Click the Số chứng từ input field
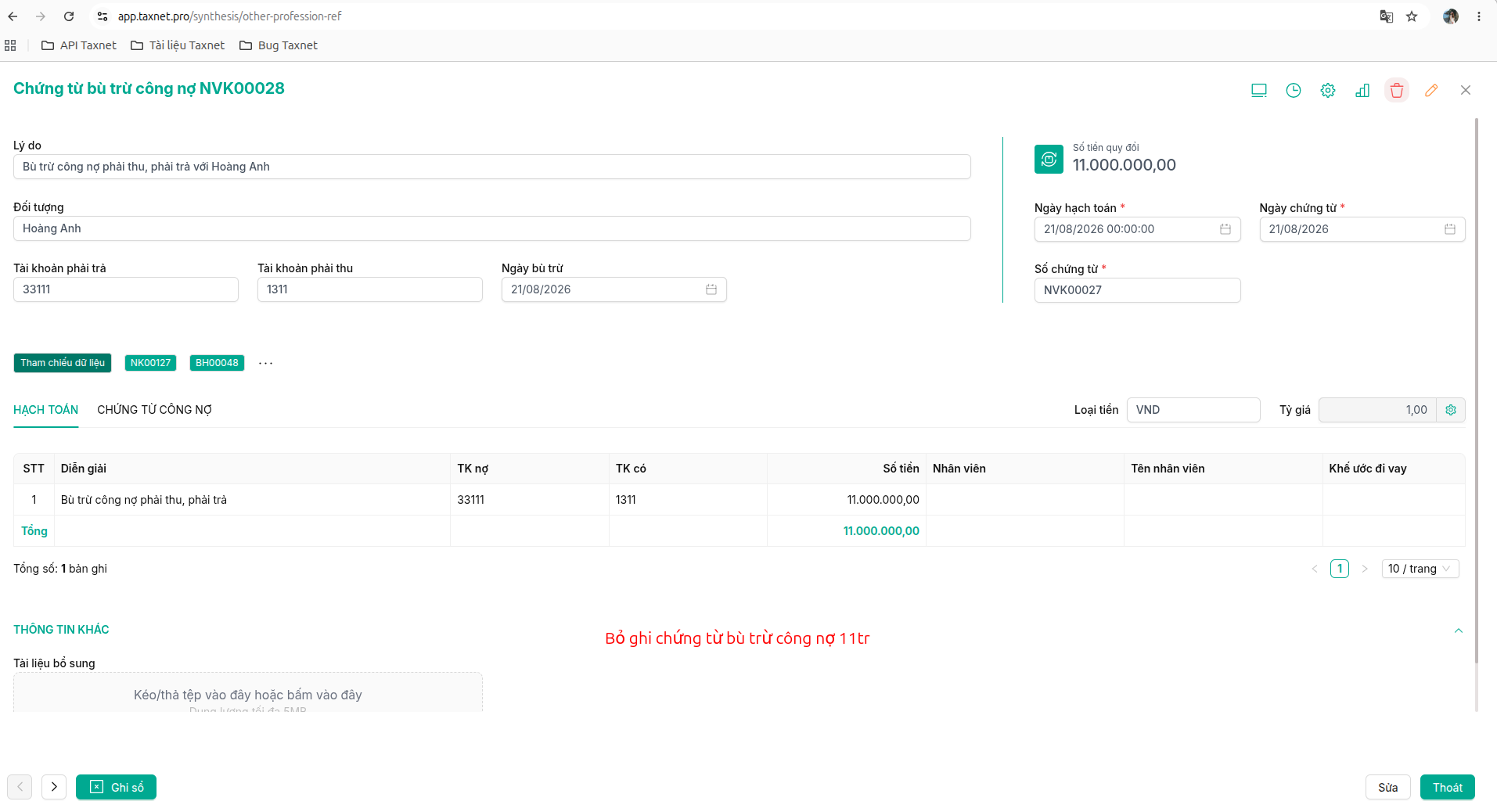1497x812 pixels. coord(1137,290)
